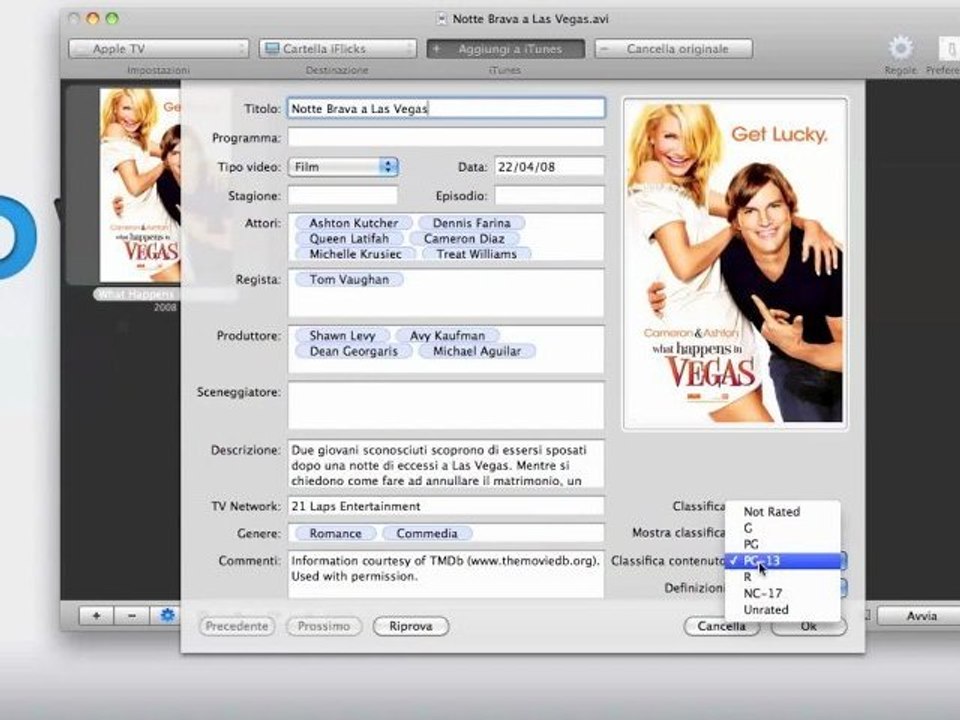Click the Ok button
The image size is (960, 720).
[809, 626]
